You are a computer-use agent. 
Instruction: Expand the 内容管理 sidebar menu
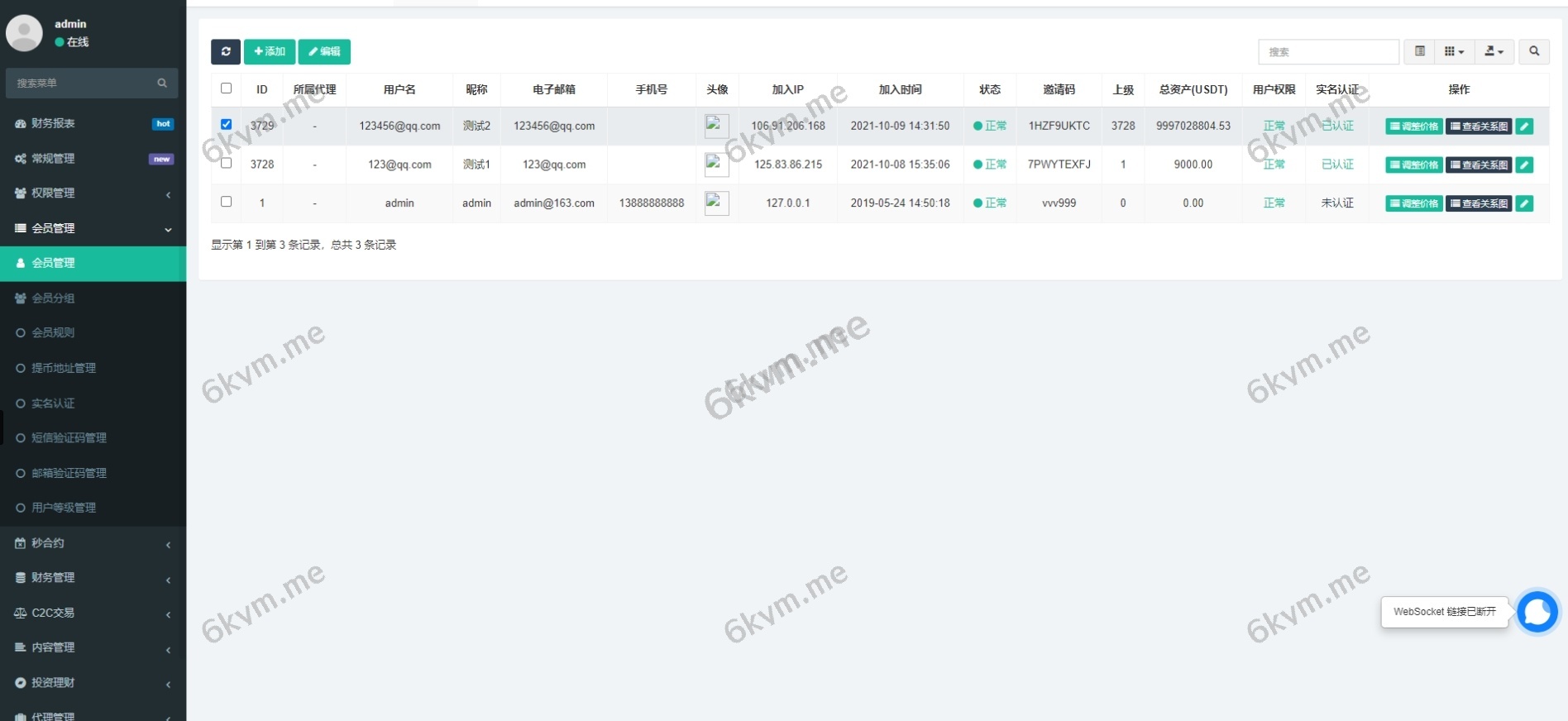tap(93, 648)
